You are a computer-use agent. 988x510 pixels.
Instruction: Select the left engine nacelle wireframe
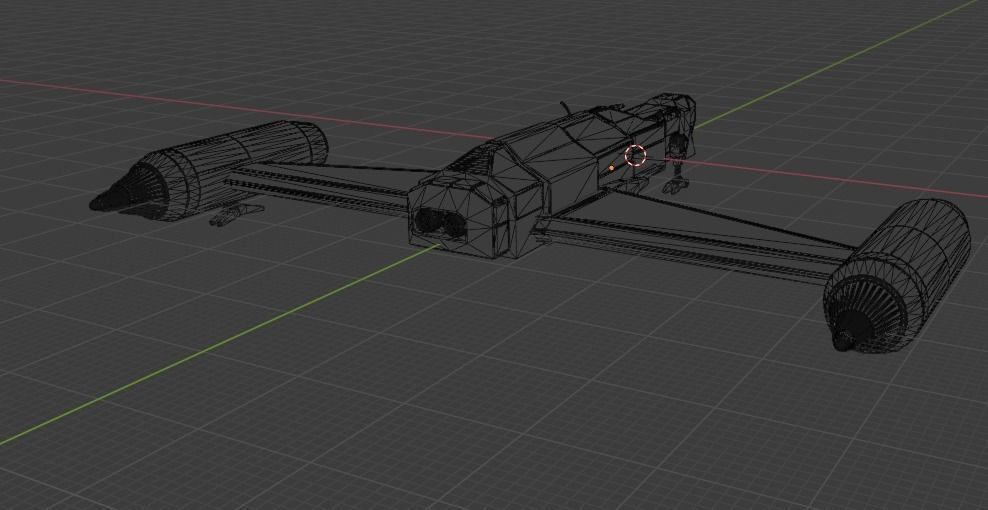[210, 170]
